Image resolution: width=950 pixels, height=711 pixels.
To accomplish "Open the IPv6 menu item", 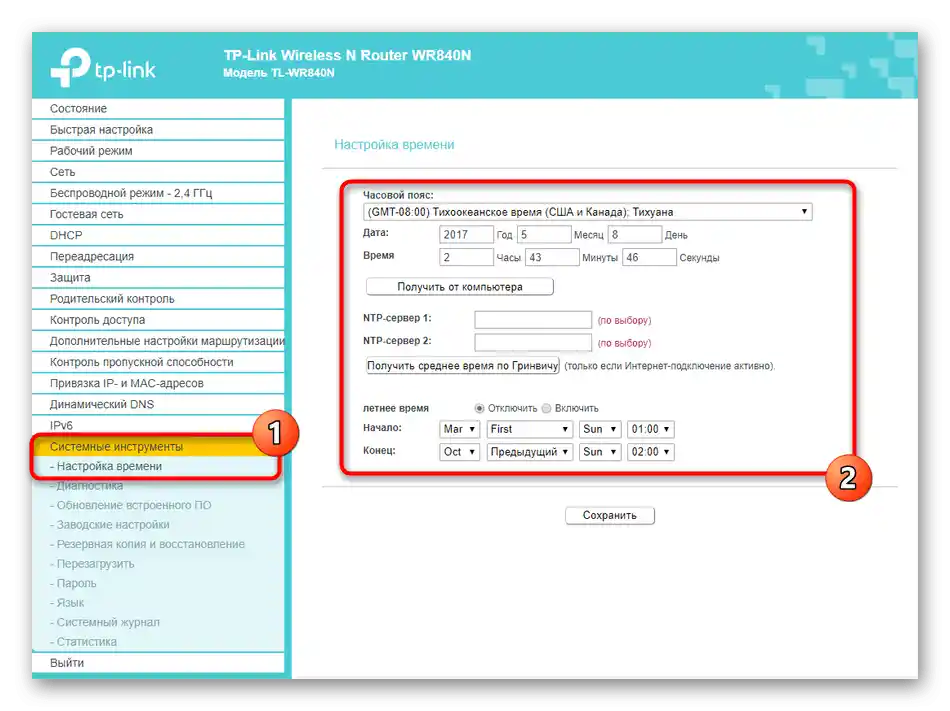I will click(x=158, y=426).
